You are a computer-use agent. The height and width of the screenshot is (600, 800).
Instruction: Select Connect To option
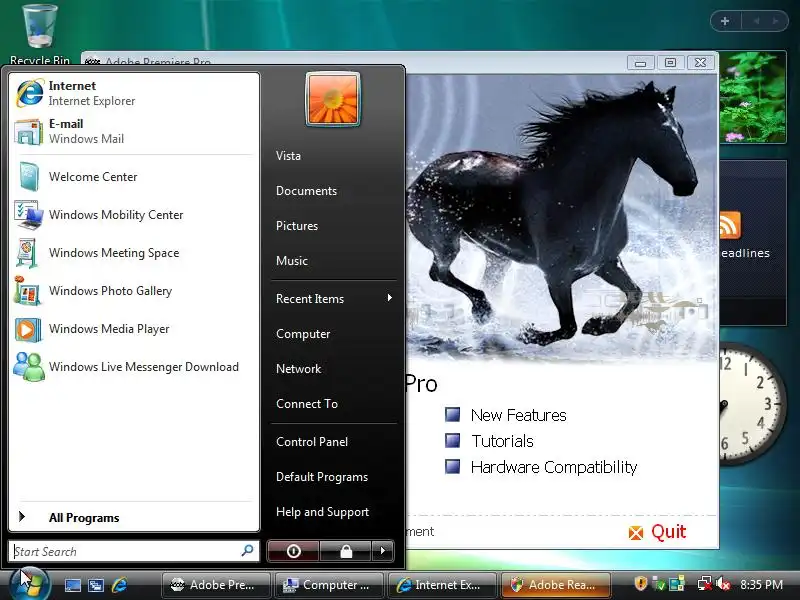click(x=307, y=404)
